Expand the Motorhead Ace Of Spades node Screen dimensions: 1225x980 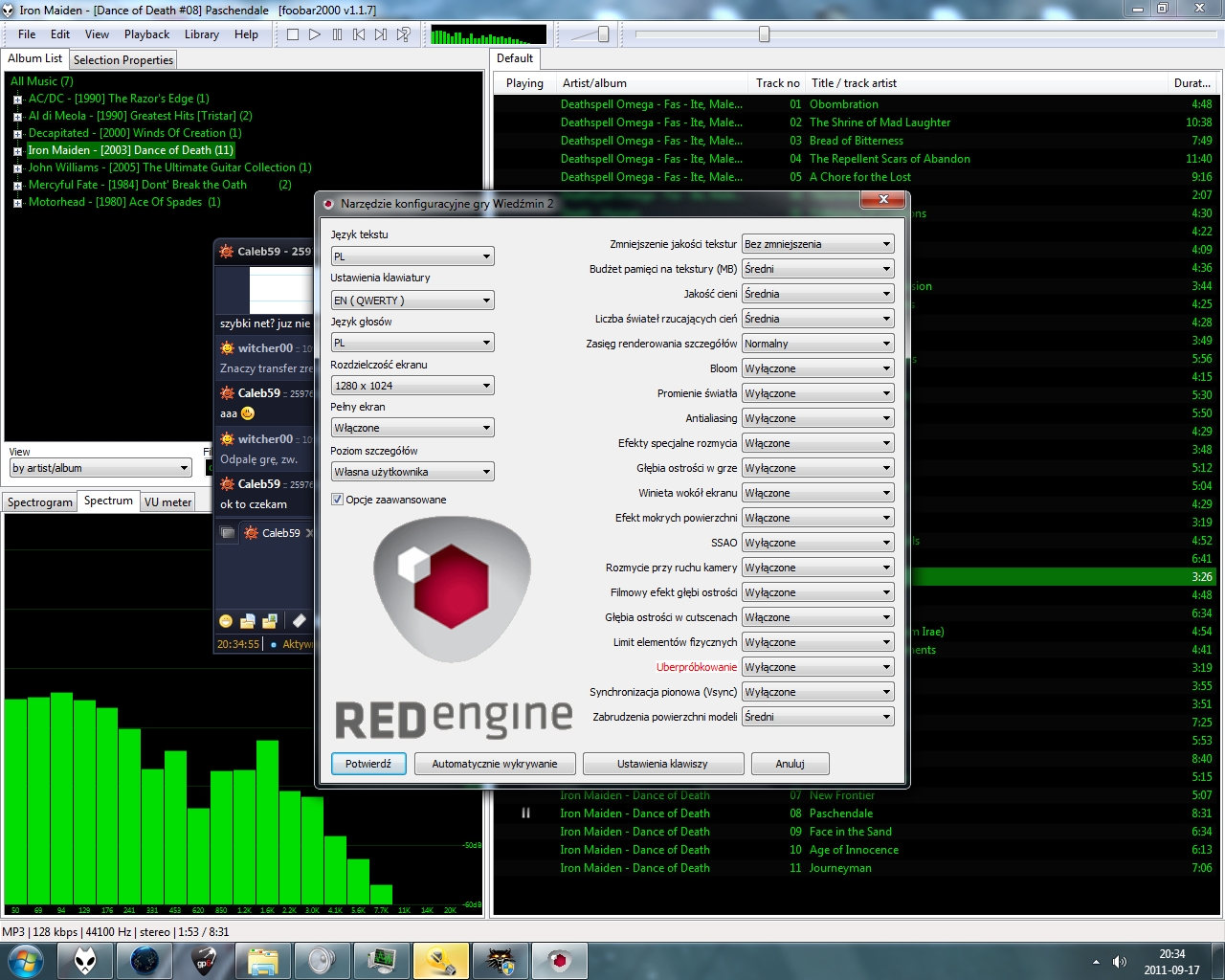coord(17,202)
